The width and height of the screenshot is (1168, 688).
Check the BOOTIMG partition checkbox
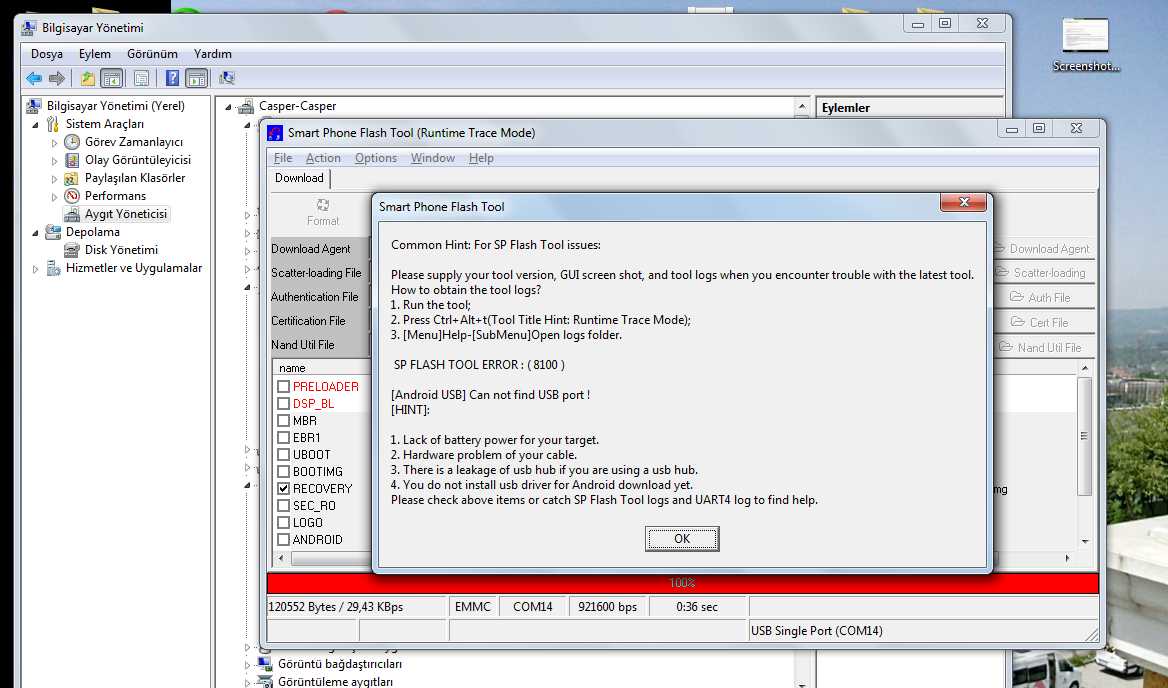click(x=283, y=471)
